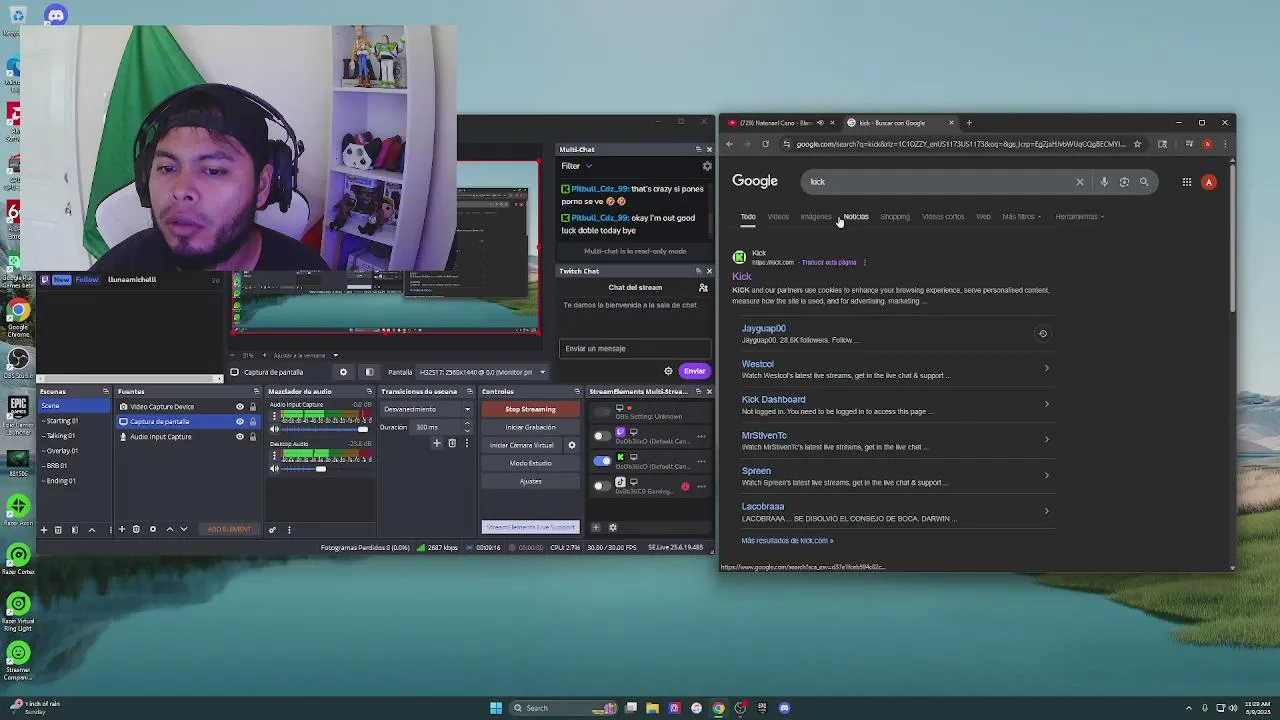This screenshot has width=1280, height=720.
Task: Toggle visibility of Audio Input Capture source
Action: [x=239, y=436]
